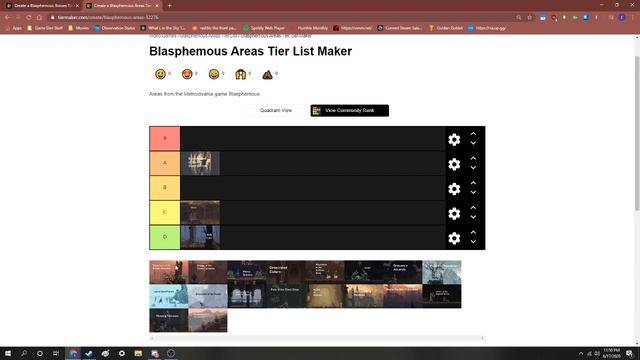Click the horizontal scrollbar below thumbnails
The height and width of the screenshot is (360, 640).
[317, 338]
